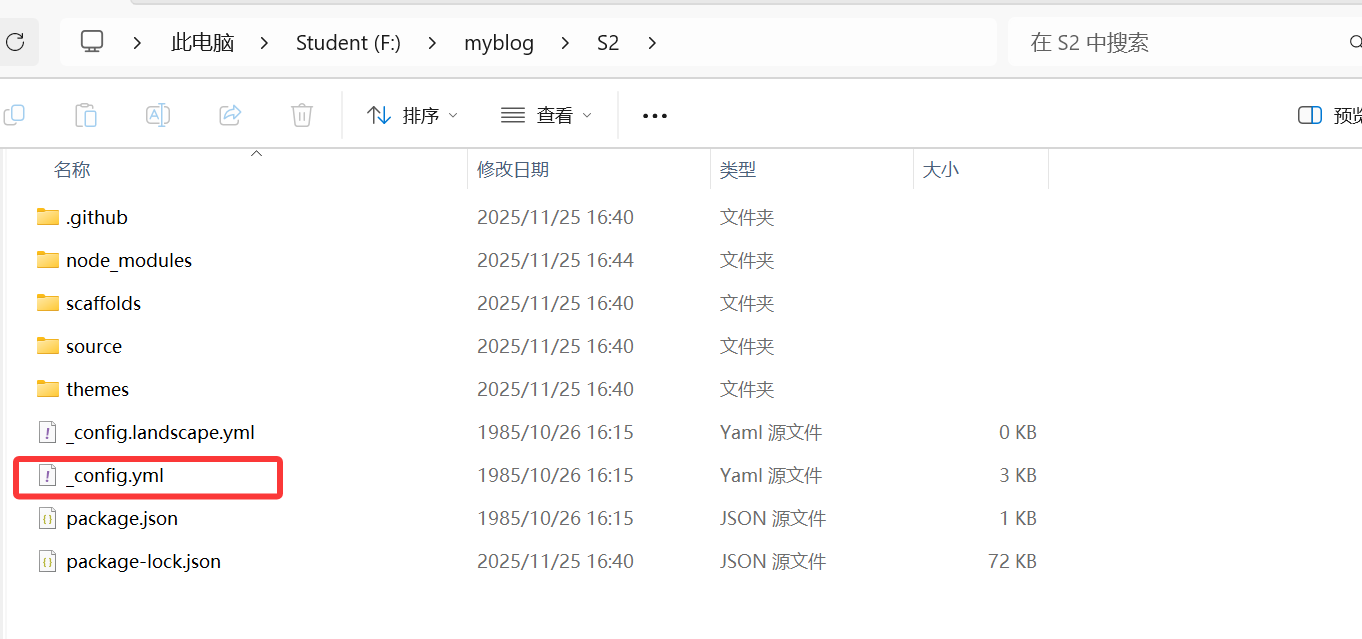Expand the chevron after myblog in path
Screen dimensions: 1362x639
tap(565, 43)
